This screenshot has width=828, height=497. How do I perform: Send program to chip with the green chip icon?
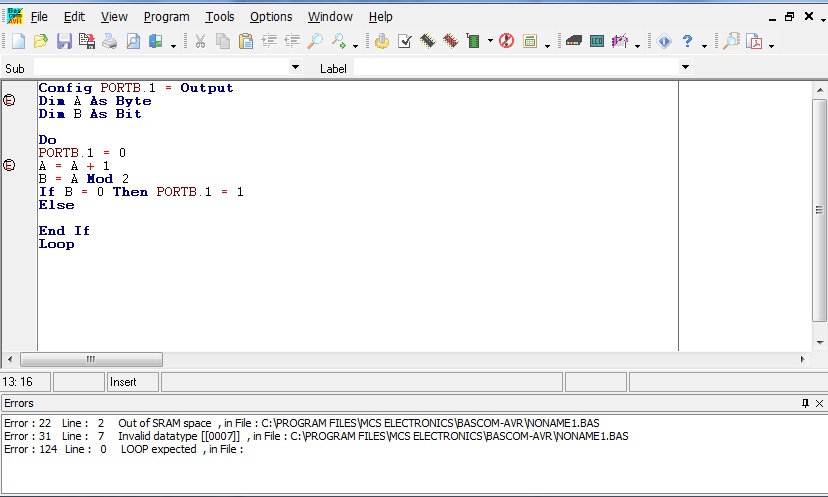tap(473, 41)
